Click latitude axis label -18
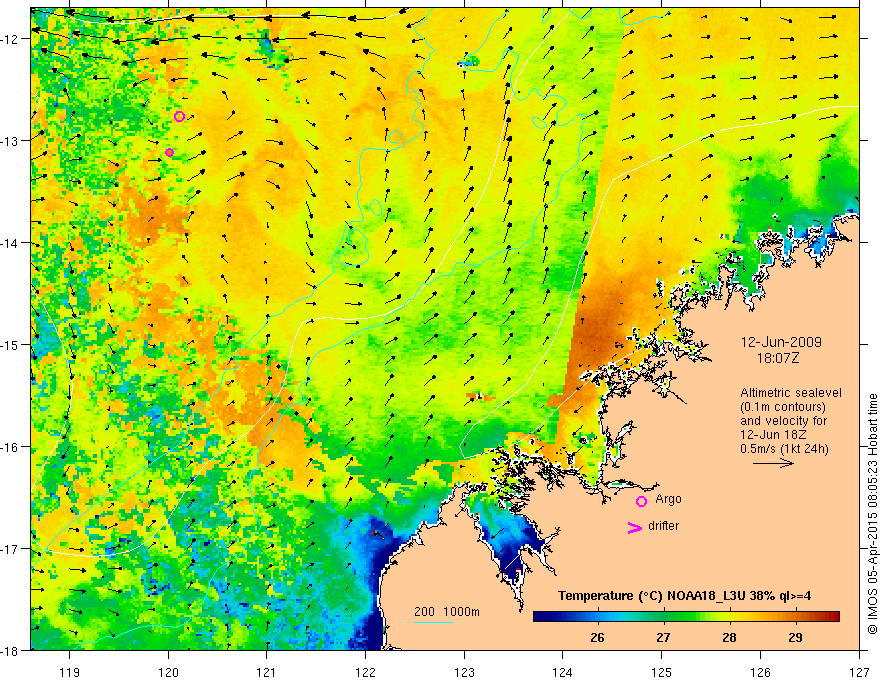880x680 pixels. 11,650
